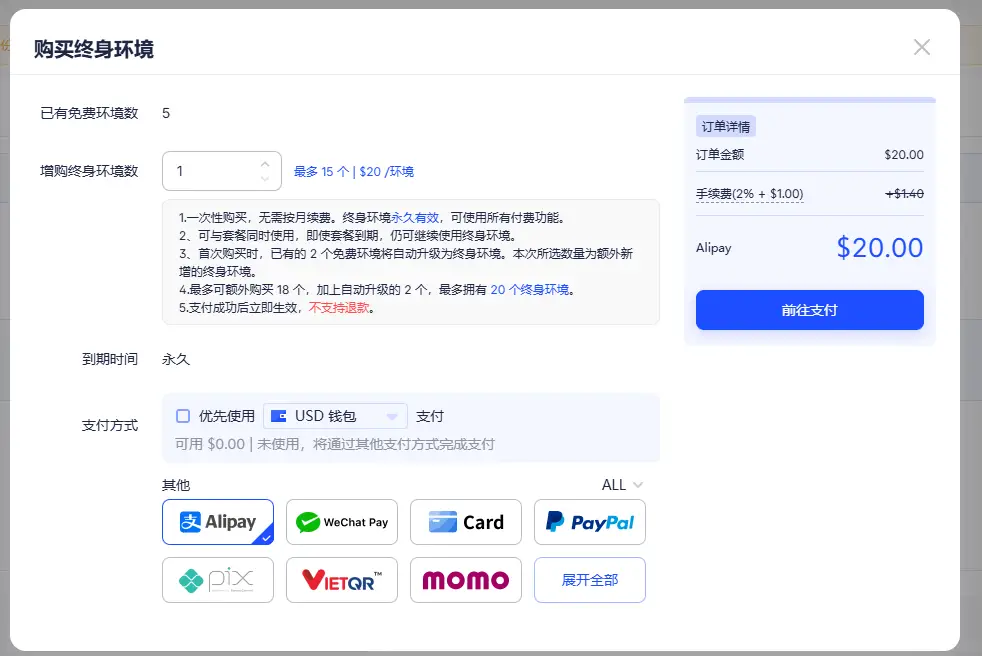Increase lifetime environment quantity with up arrow
Viewport: 982px width, 656px height.
pyautogui.click(x=265, y=164)
